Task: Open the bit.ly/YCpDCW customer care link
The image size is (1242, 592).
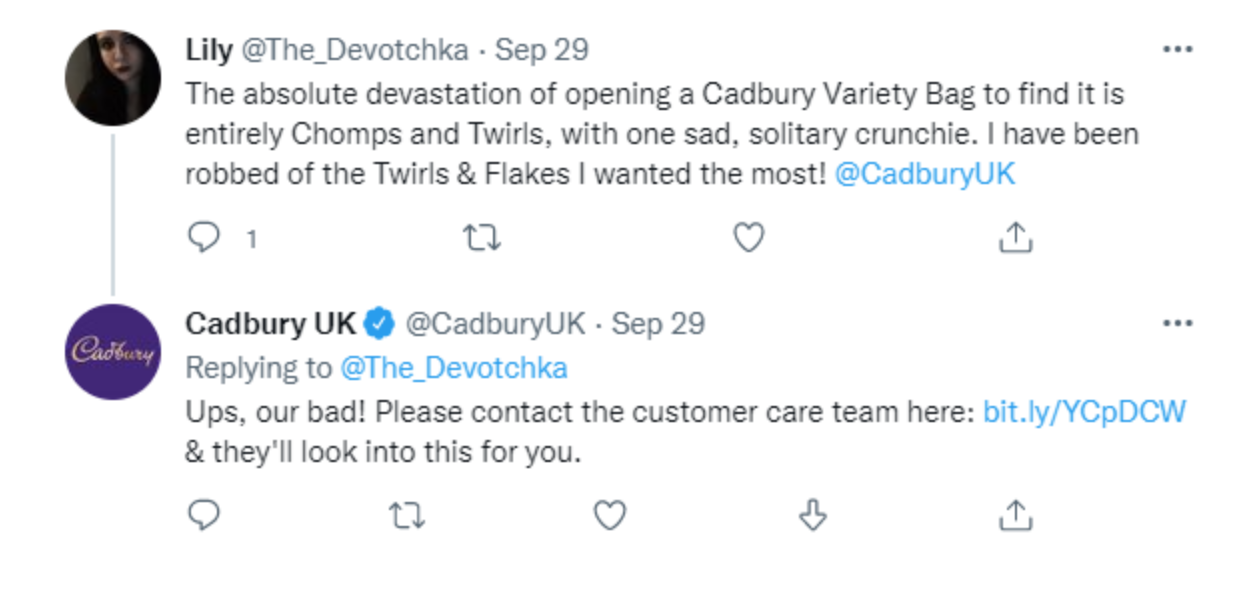Action: pos(1084,412)
